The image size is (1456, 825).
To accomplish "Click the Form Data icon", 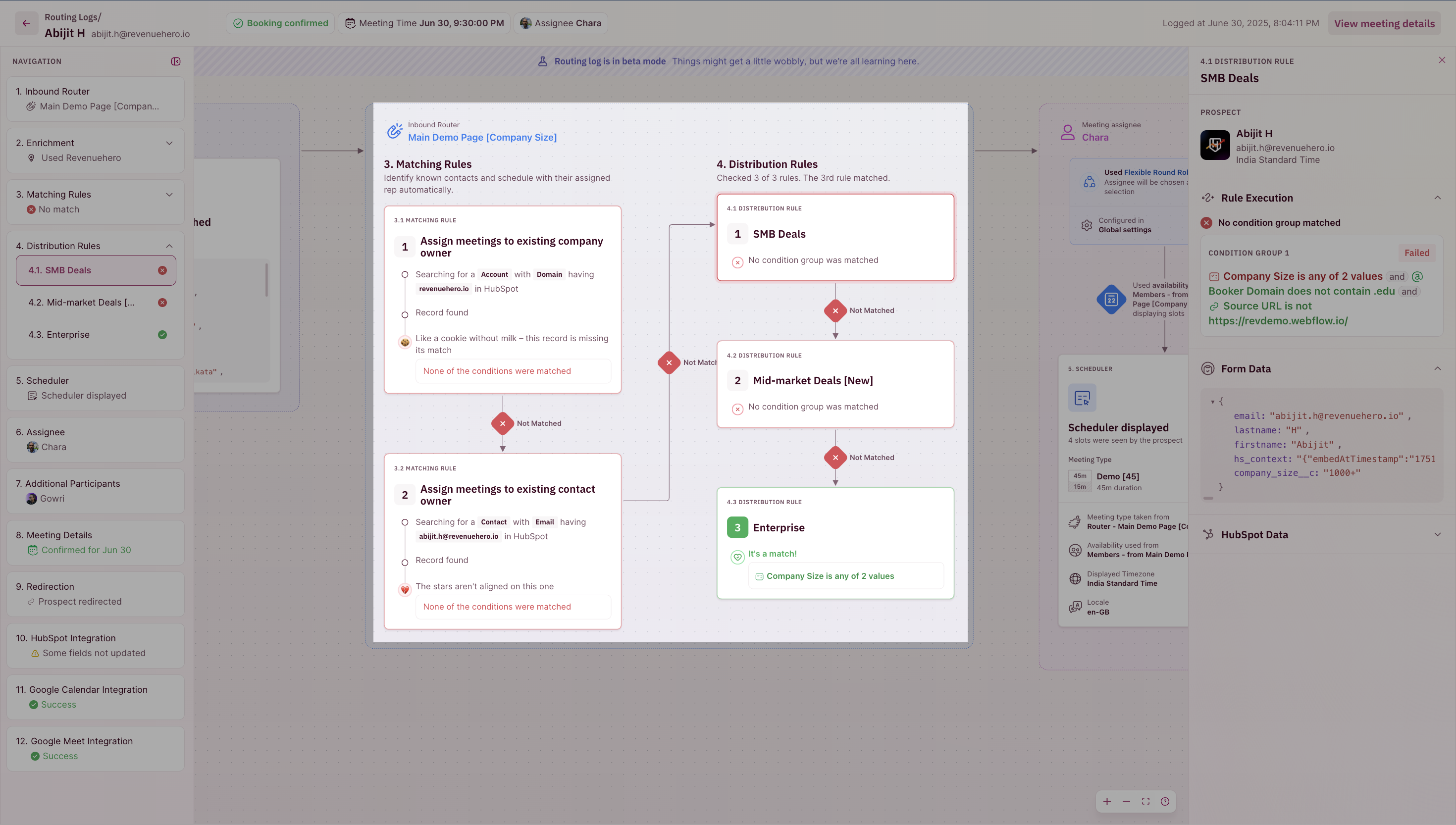I will click(1208, 369).
